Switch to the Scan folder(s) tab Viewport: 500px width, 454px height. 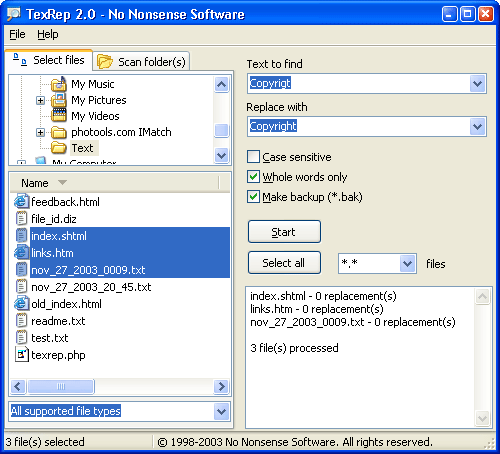[x=141, y=62]
